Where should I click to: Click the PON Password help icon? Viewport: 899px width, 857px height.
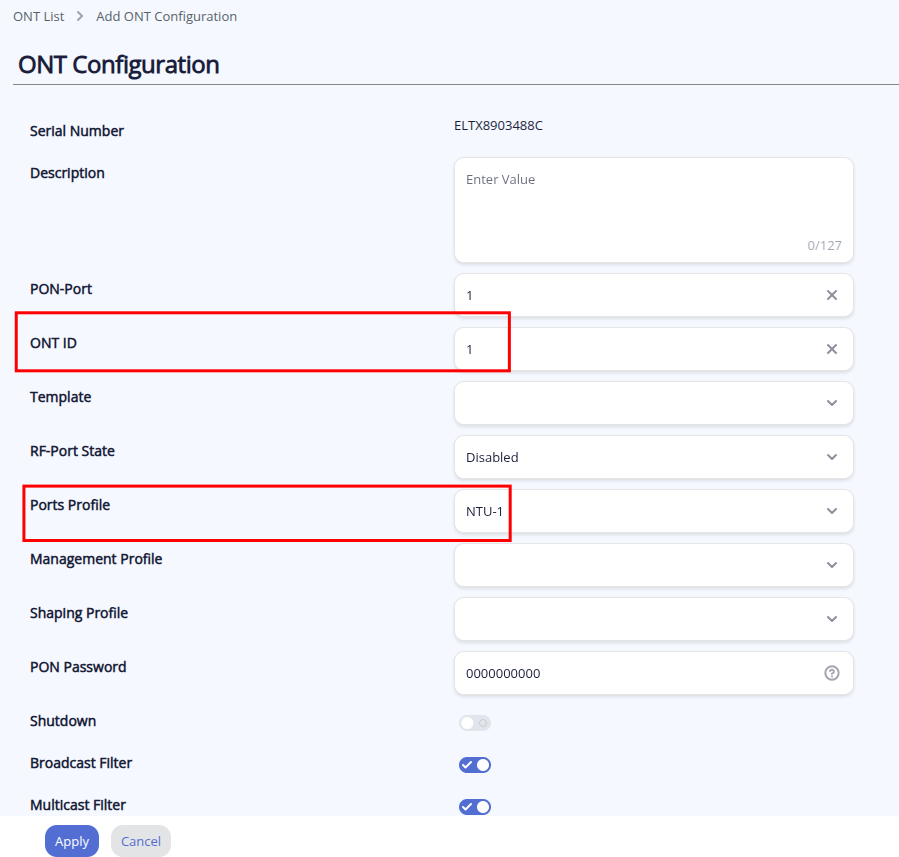click(832, 673)
